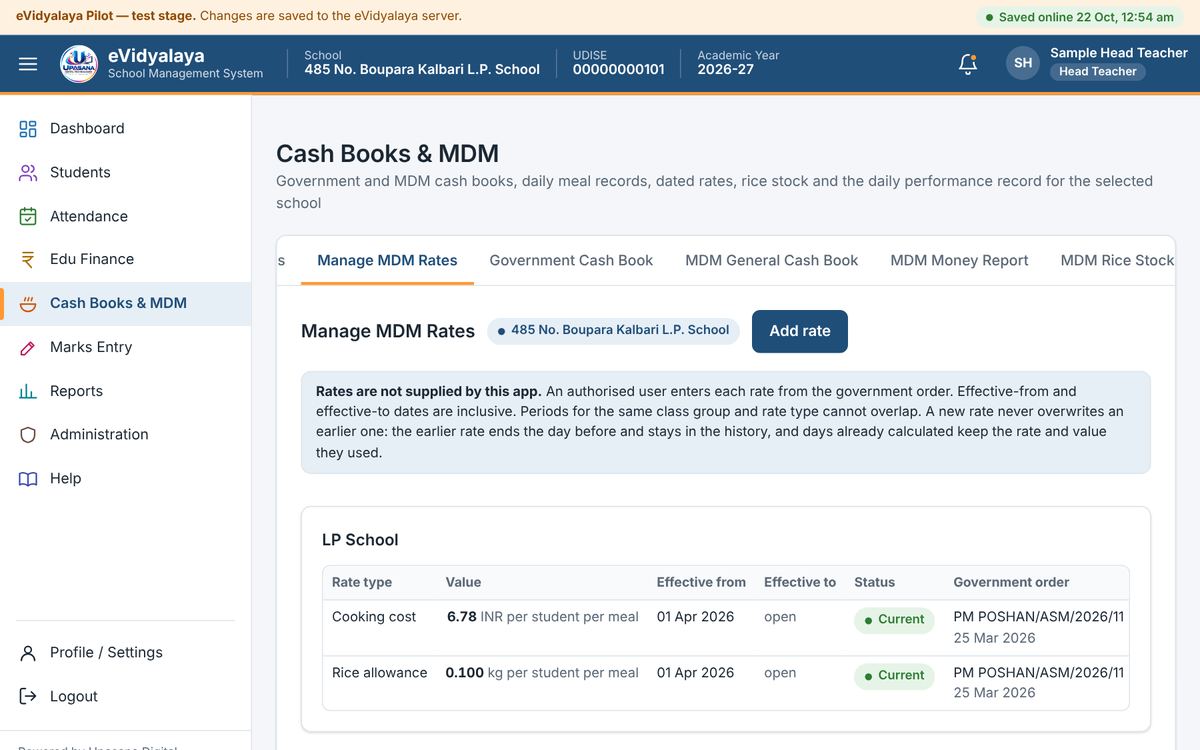This screenshot has height=750, width=1200.
Task: Click the Reports bar chart icon
Action: [28, 392]
